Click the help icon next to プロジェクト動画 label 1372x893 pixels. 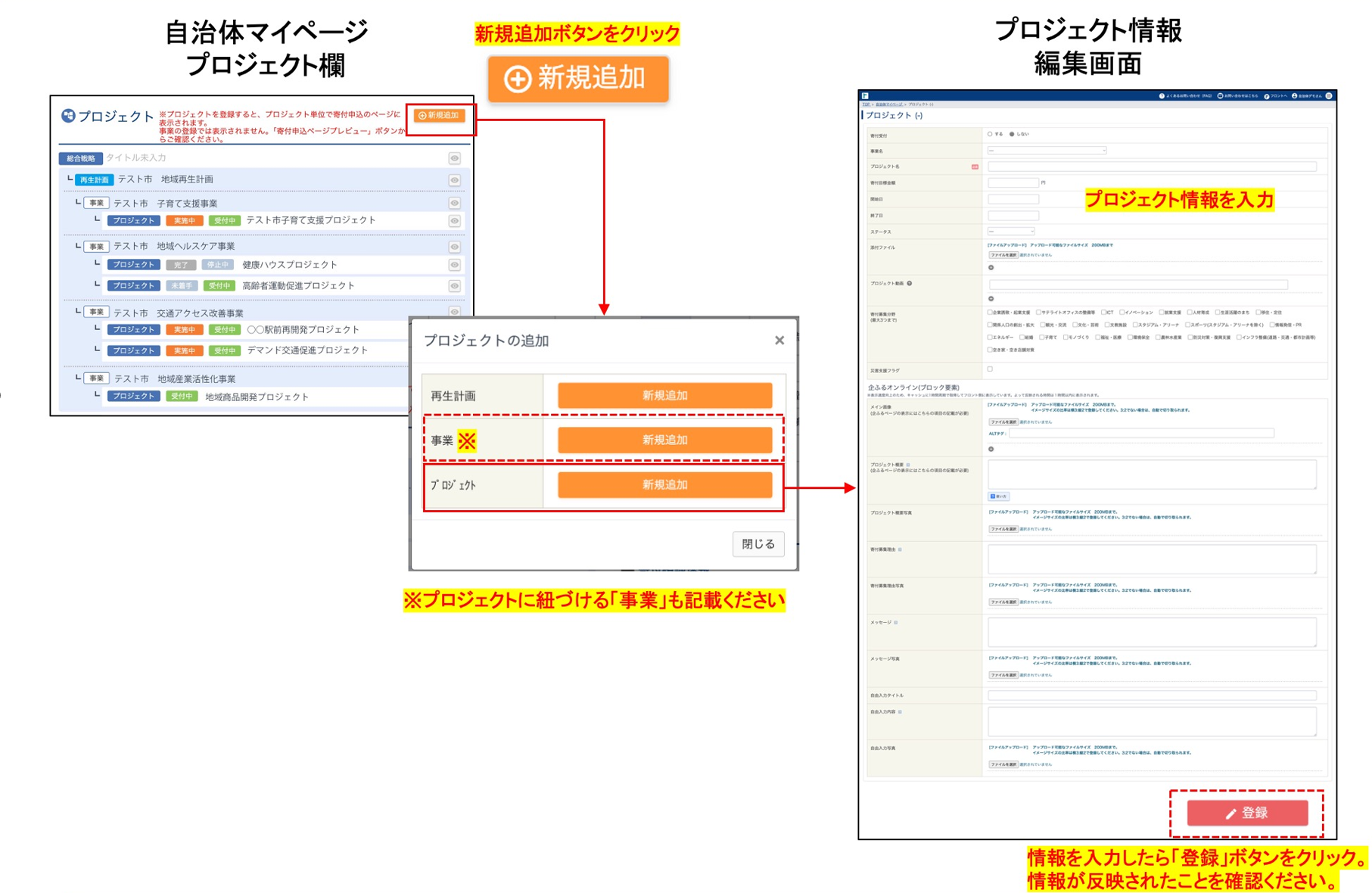(x=909, y=284)
